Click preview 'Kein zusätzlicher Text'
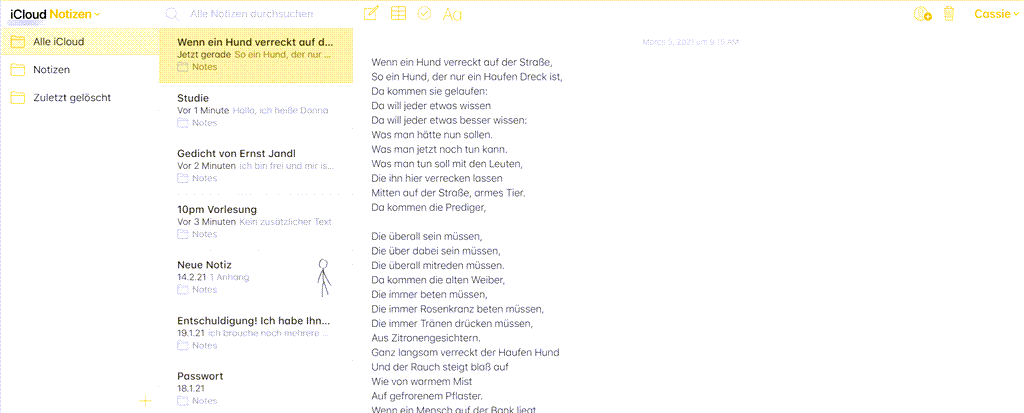The image size is (1024, 413). pos(285,222)
